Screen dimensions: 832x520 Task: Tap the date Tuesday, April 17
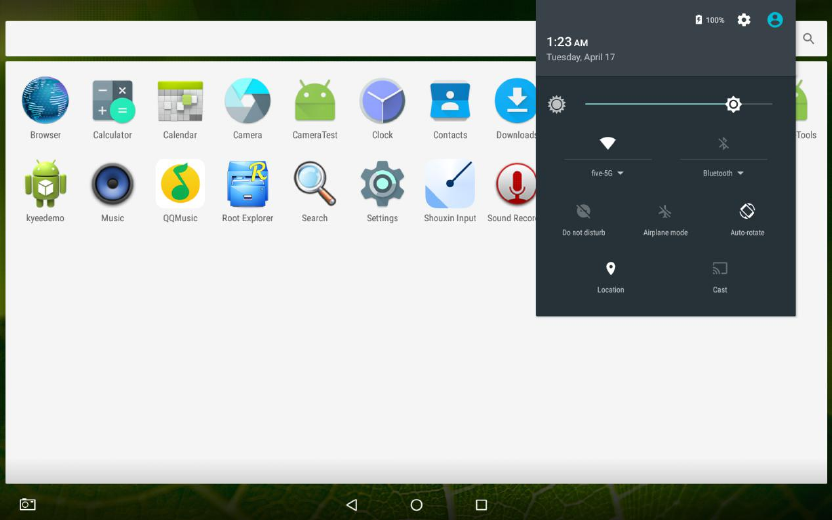pos(580,57)
